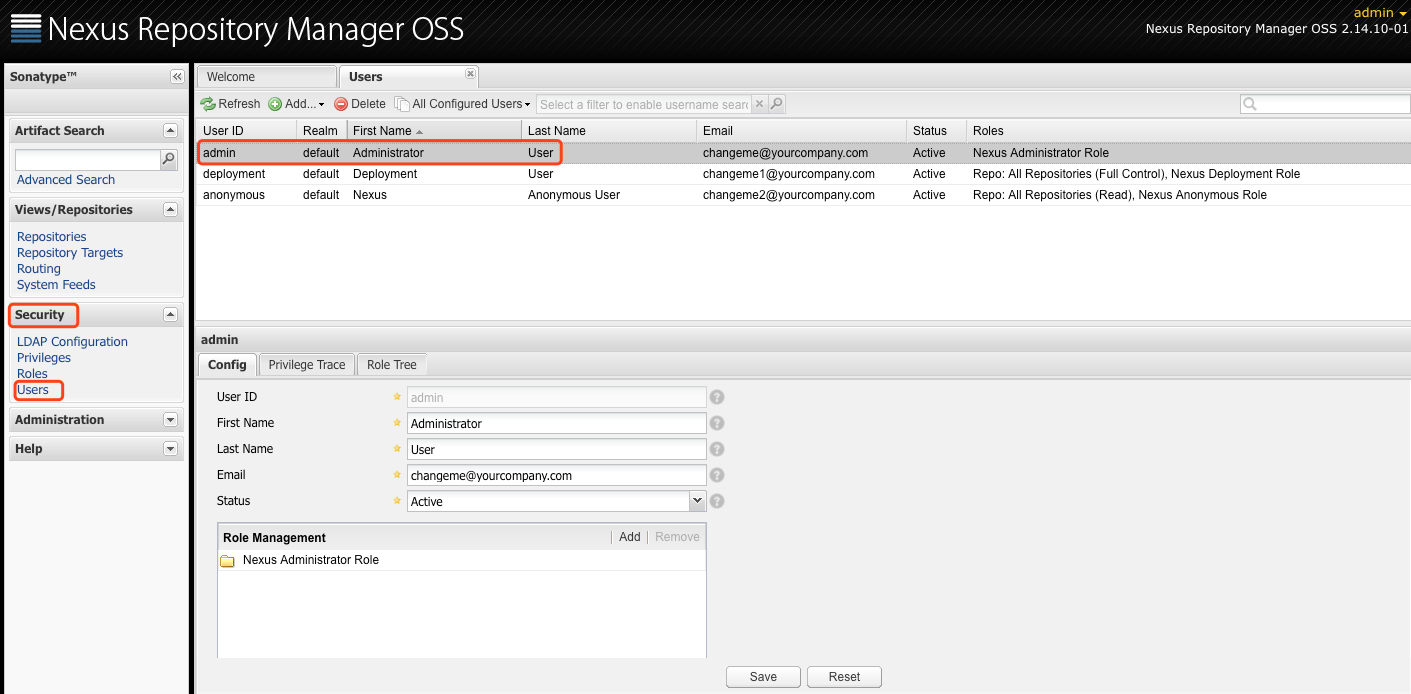Sort by the Last Name column header
Screen dimensions: 1411x694
point(609,131)
